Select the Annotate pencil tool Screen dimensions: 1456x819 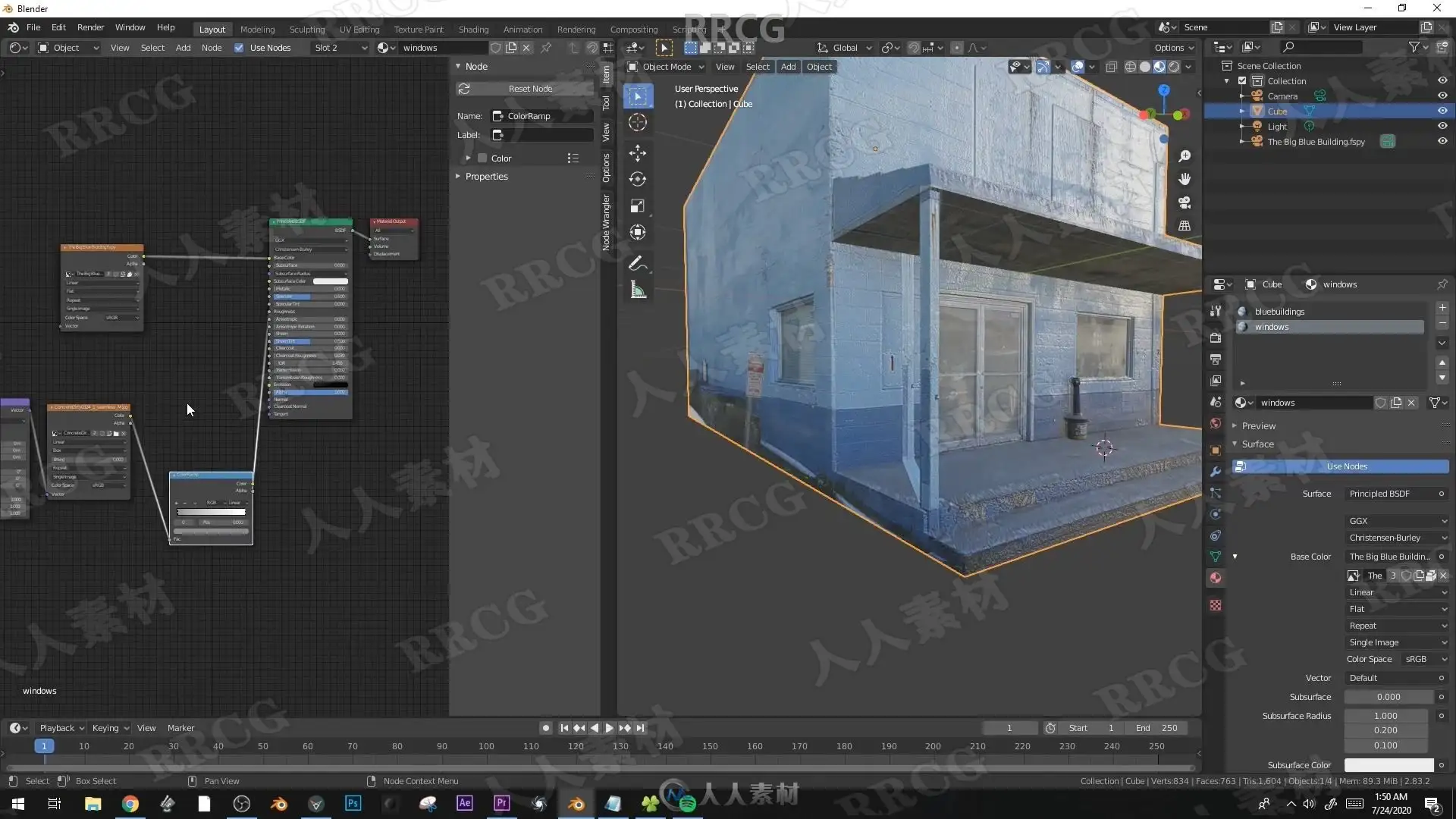[x=638, y=263]
